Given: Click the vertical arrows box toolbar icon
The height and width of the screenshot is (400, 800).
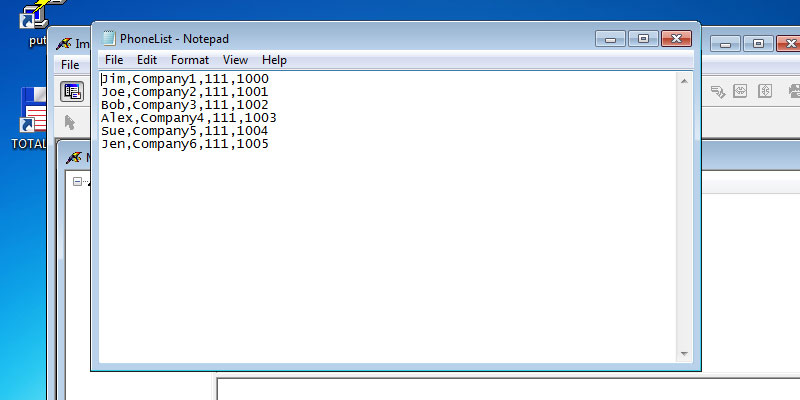Looking at the screenshot, I should [766, 92].
